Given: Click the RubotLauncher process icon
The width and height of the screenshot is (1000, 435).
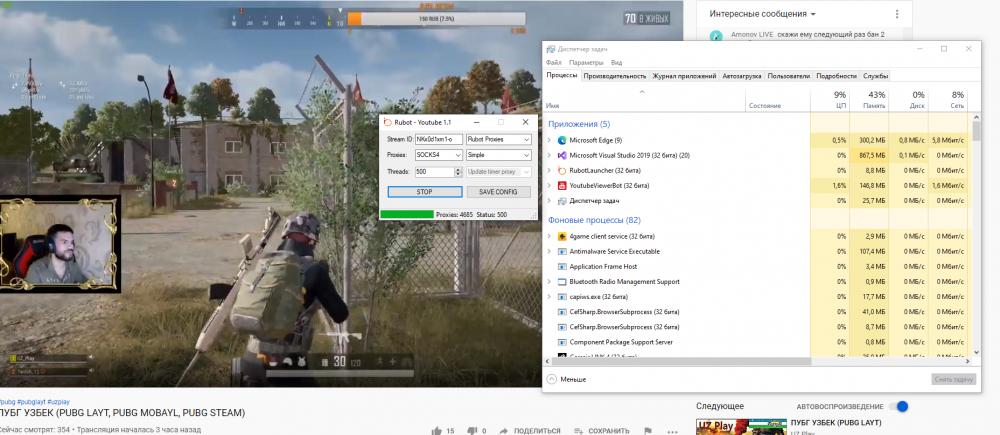Looking at the screenshot, I should pyautogui.click(x=562, y=171).
